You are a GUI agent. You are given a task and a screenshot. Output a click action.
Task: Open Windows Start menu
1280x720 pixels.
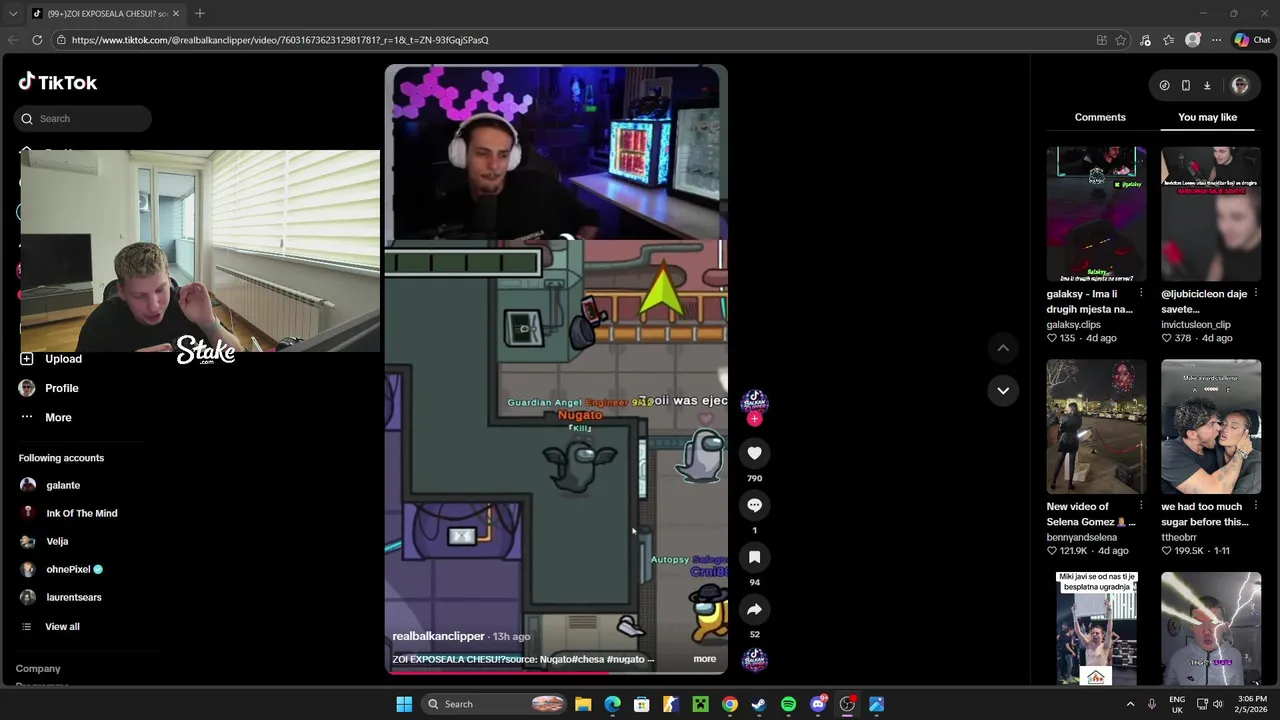point(404,704)
